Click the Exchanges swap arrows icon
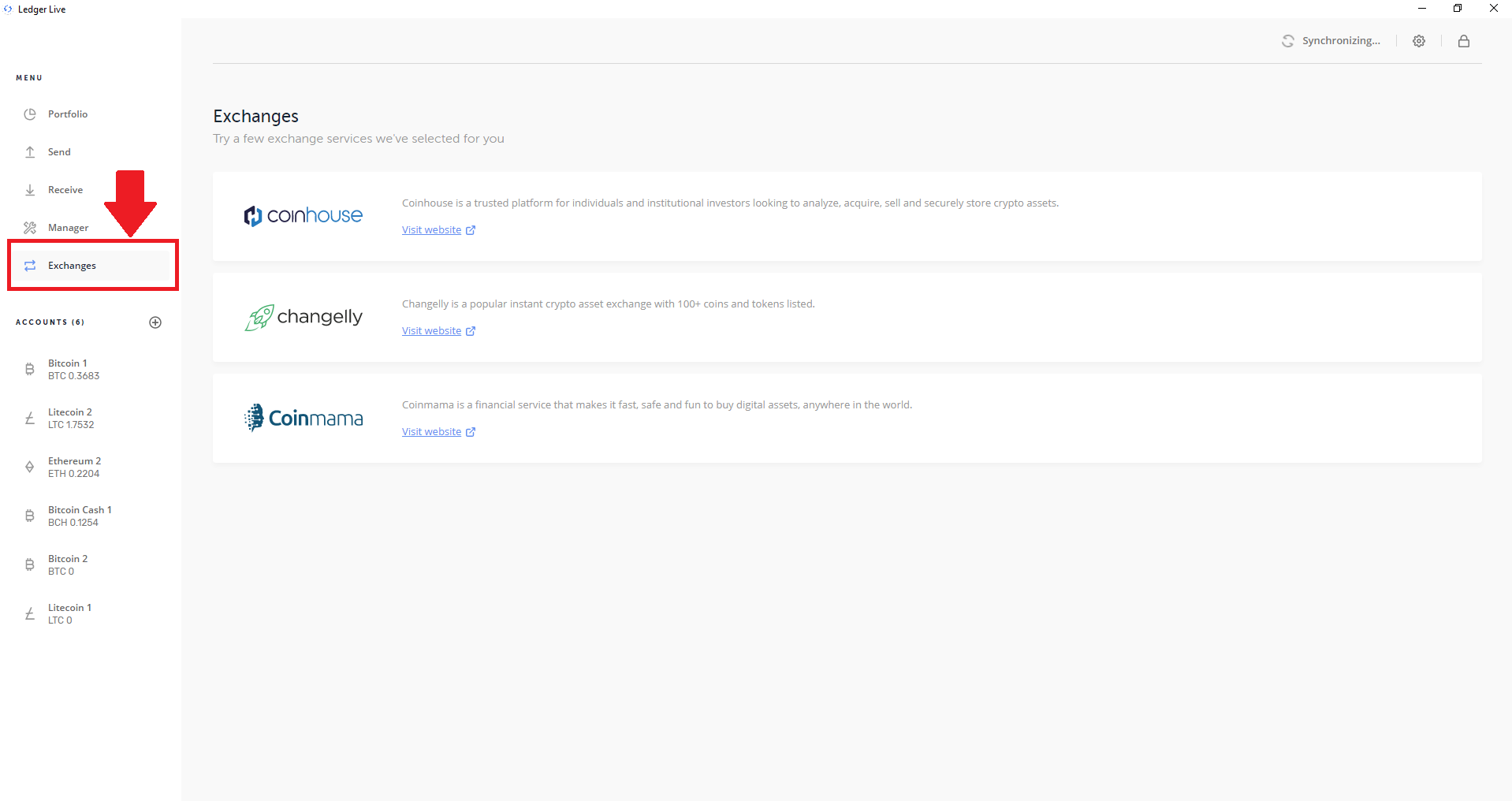This screenshot has height=801, width=1512. 30,266
